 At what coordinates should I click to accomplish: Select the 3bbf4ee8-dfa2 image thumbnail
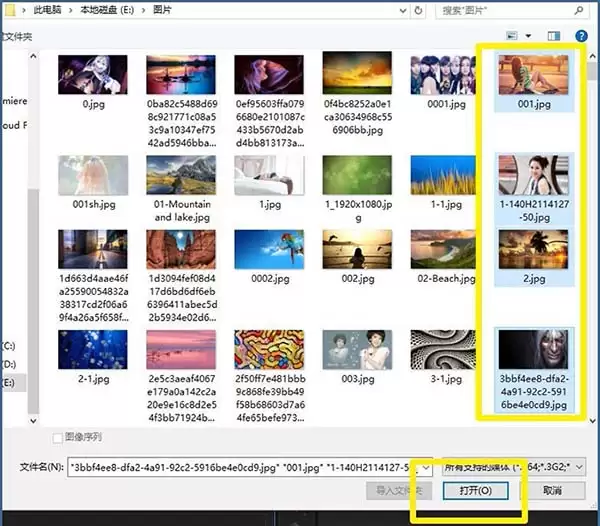533,350
